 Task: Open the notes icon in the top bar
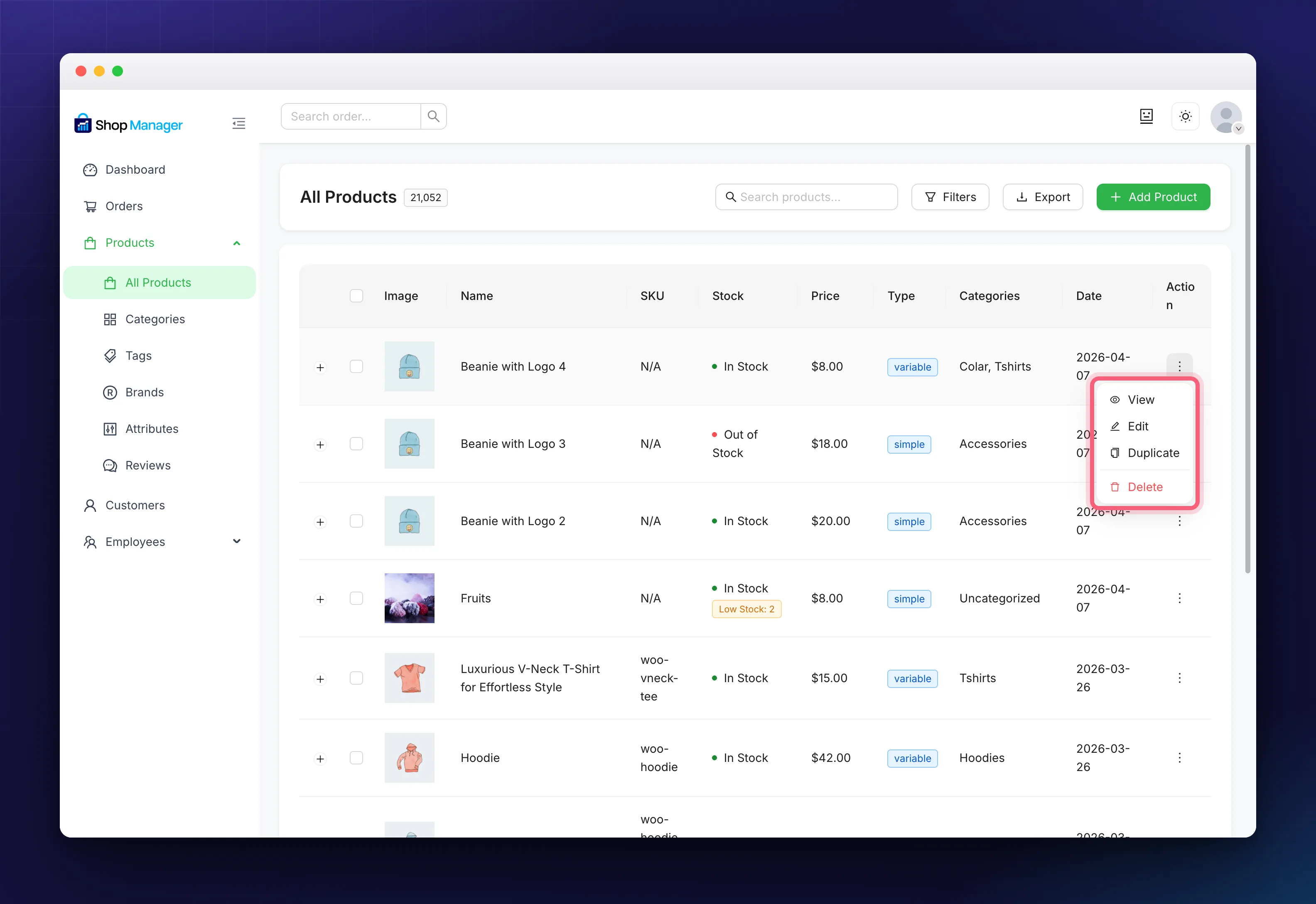tap(1146, 116)
